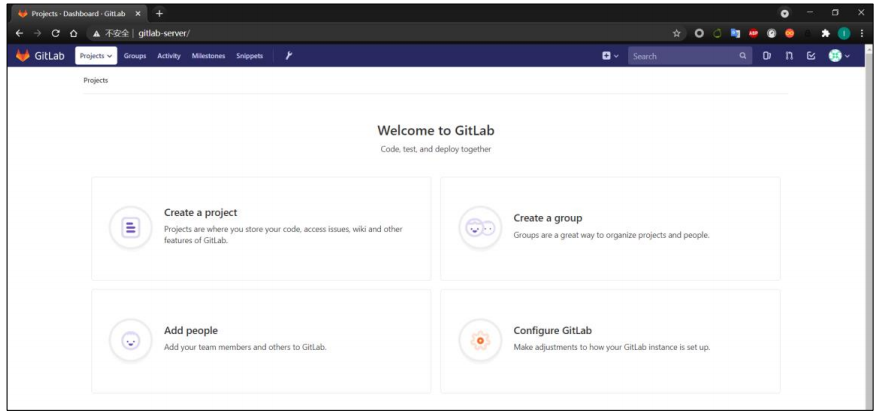Open the To-Do list icon
Viewport: 881px width, 416px height.
(x=811, y=56)
